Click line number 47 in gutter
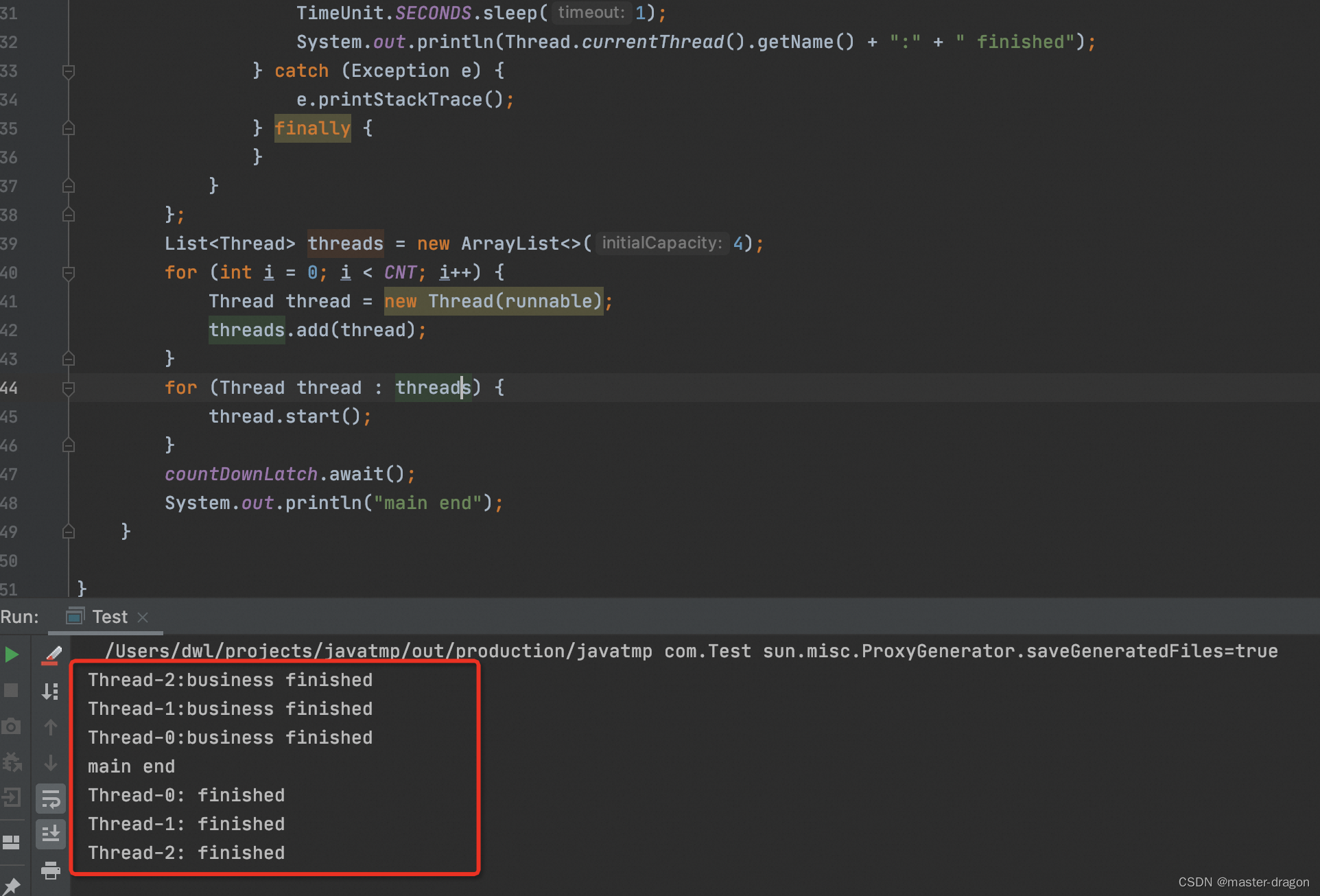 10,474
